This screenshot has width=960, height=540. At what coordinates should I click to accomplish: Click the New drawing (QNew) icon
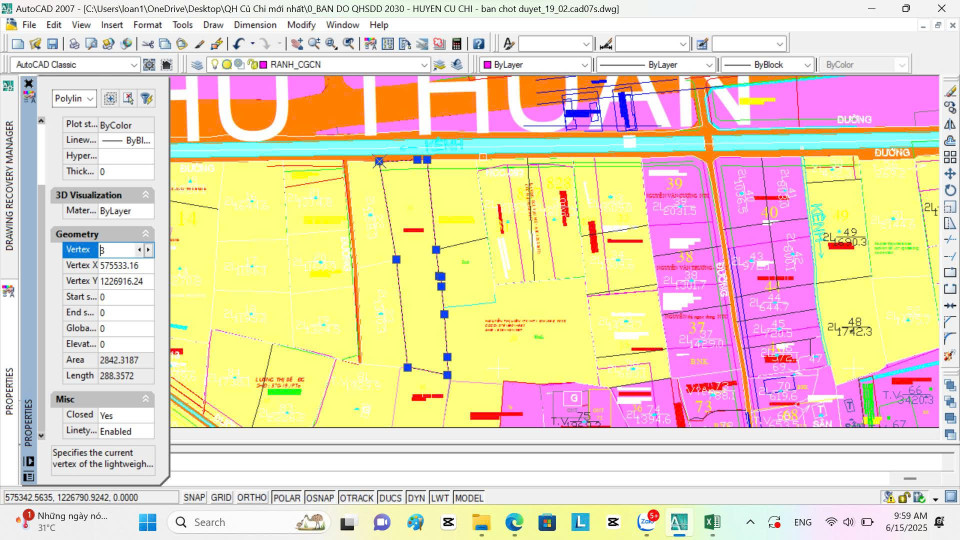18,44
